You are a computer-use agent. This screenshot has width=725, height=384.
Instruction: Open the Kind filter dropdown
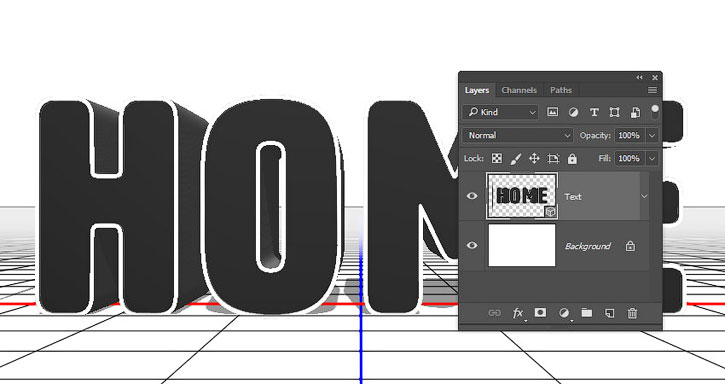click(501, 112)
